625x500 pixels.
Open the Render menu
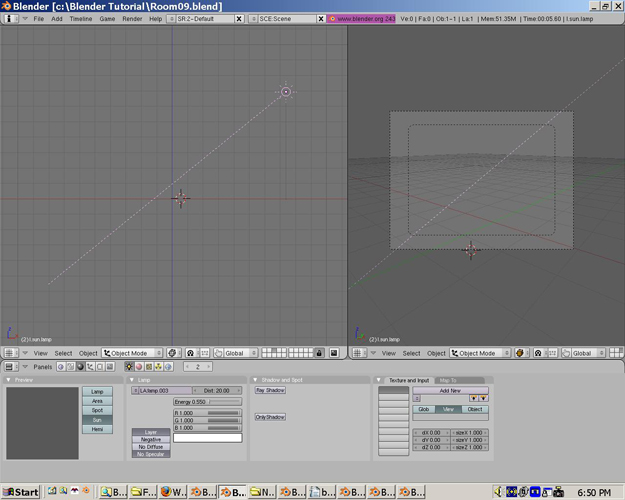(x=132, y=19)
